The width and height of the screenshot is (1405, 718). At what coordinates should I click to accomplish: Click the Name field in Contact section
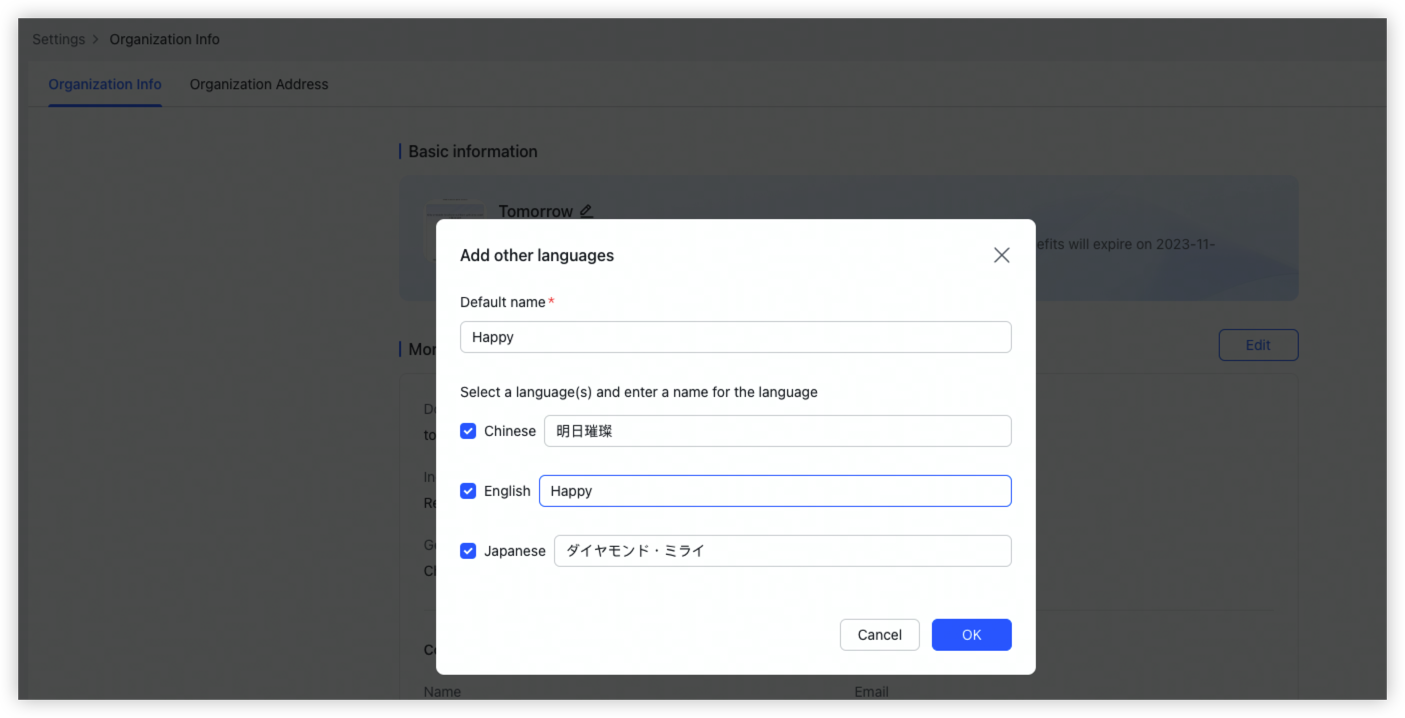[x=444, y=691]
